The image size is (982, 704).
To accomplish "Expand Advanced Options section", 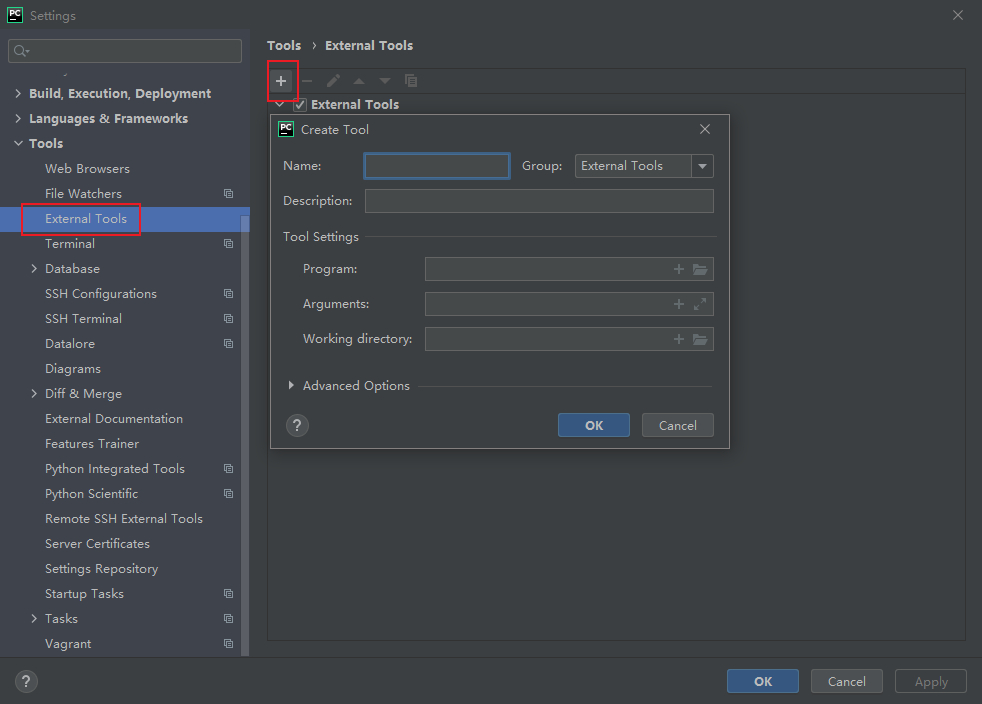I will [291, 386].
